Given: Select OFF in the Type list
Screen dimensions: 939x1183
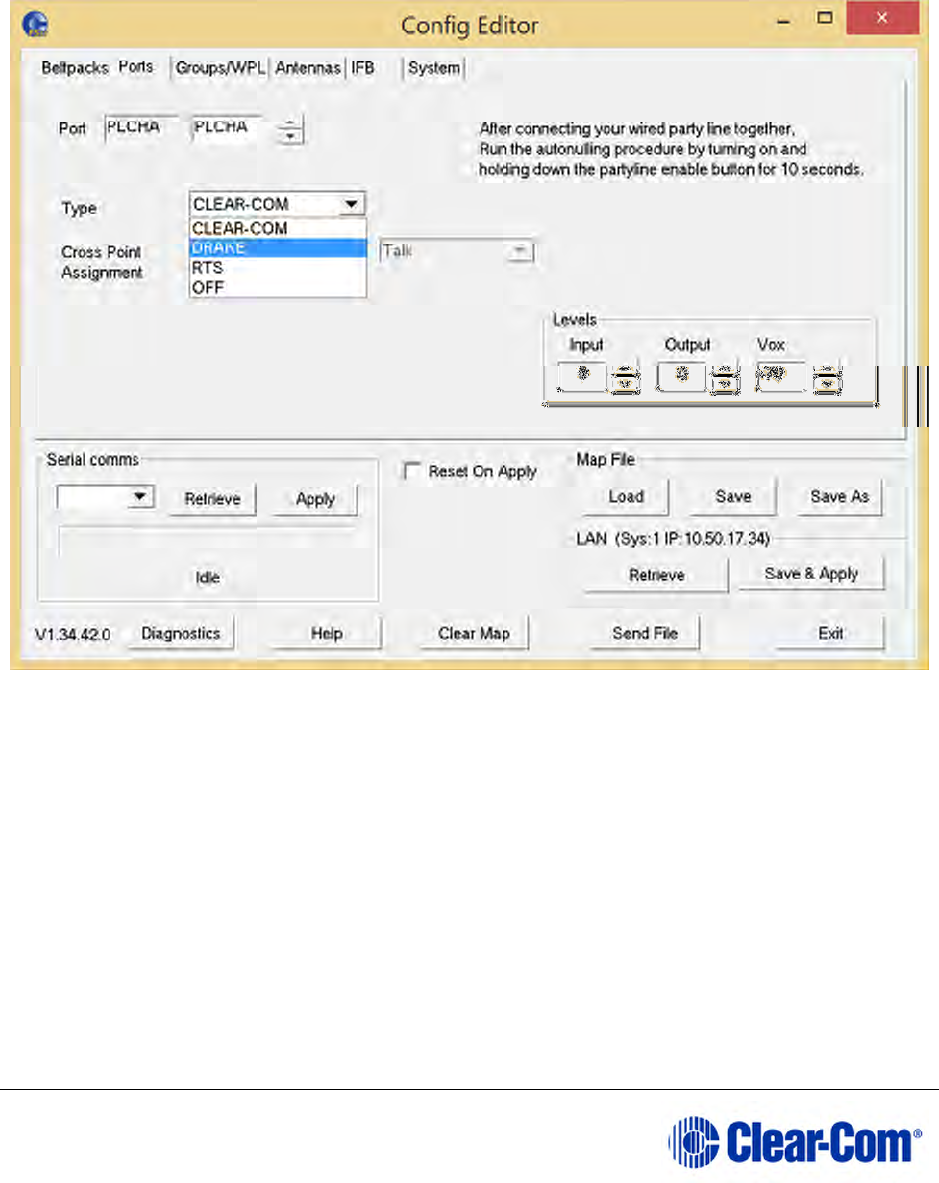Looking at the screenshot, I should click(278, 287).
